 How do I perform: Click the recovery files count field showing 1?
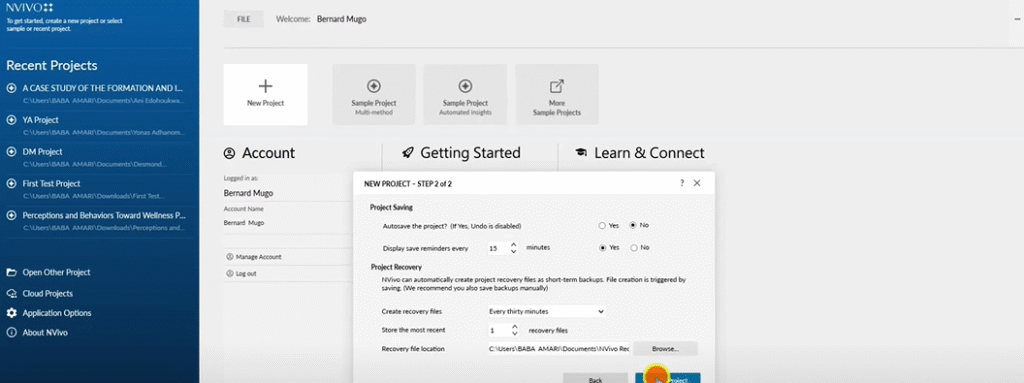coord(498,331)
